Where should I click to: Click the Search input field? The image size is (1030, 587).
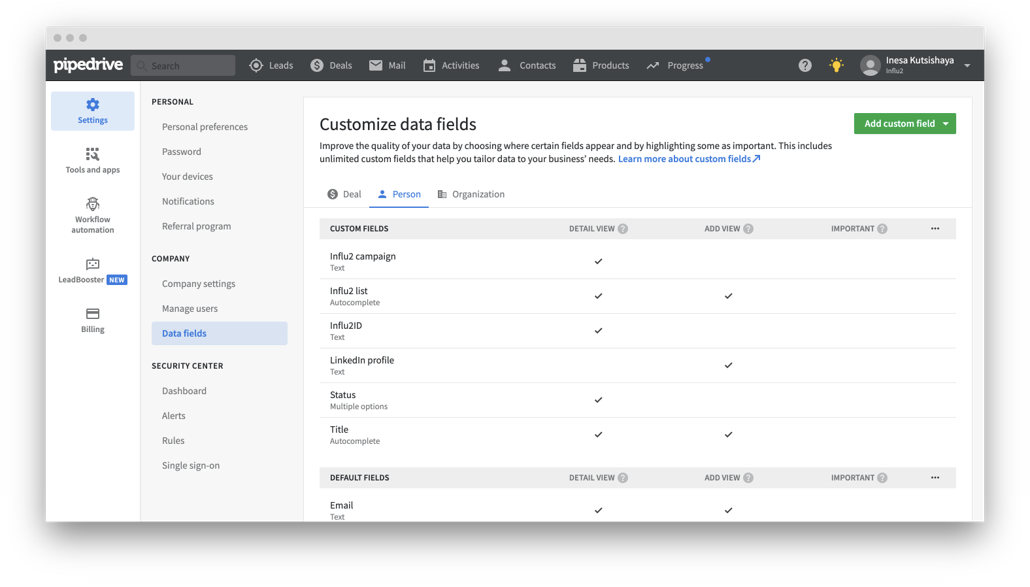(184, 66)
